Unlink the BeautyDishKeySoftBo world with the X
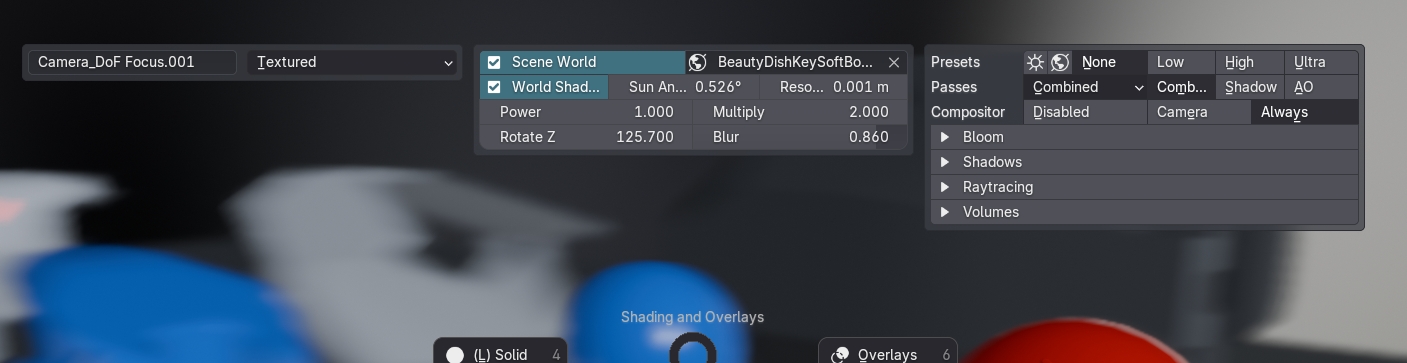 point(894,62)
